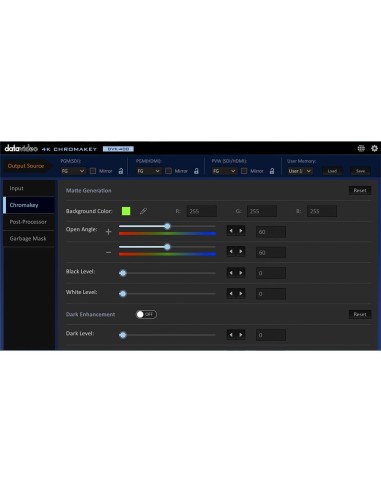Click the Output Source label
This screenshot has height=492, width=381.
(26, 166)
